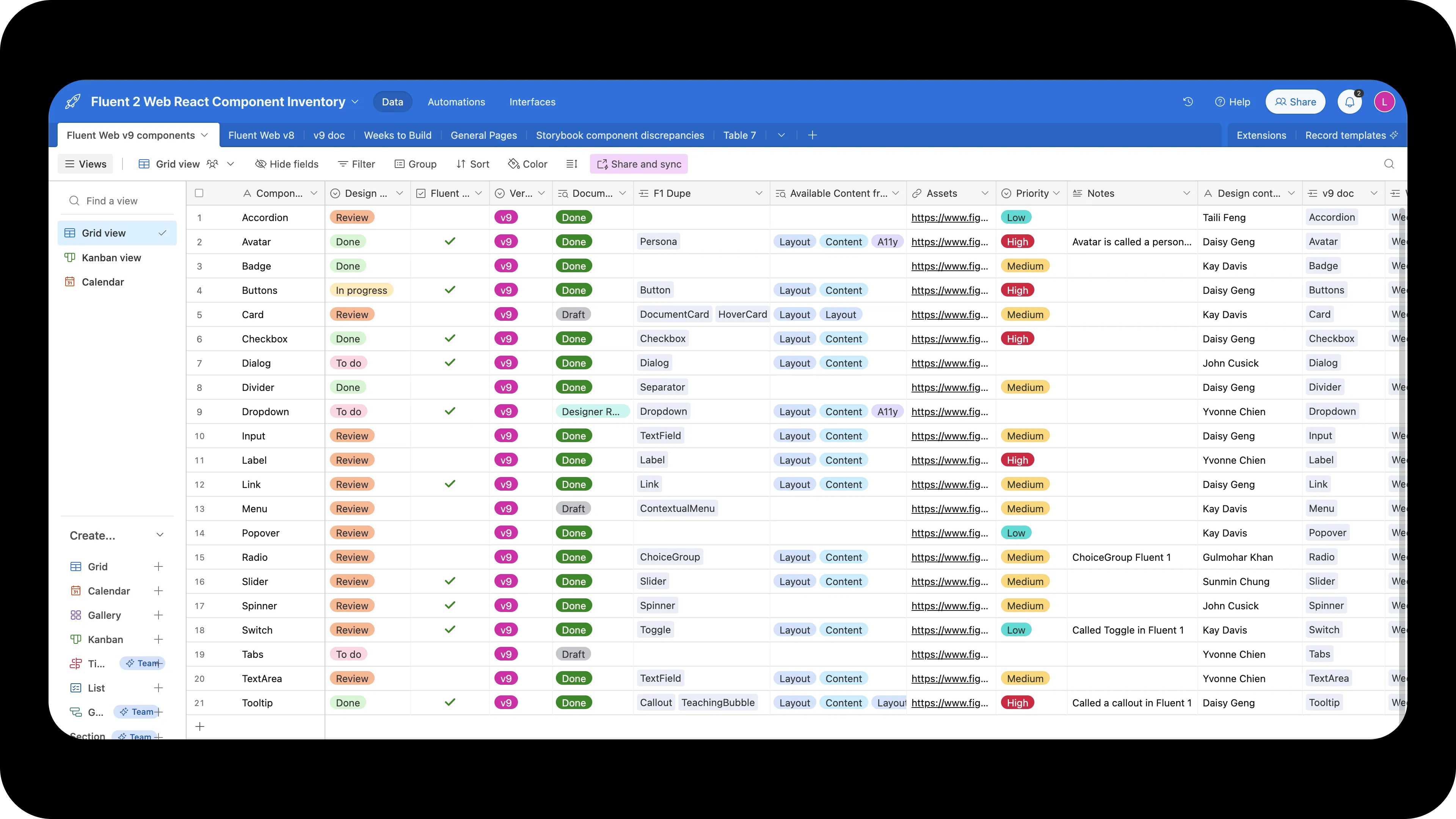Open Storybook component discrepancies tab

click(x=620, y=135)
